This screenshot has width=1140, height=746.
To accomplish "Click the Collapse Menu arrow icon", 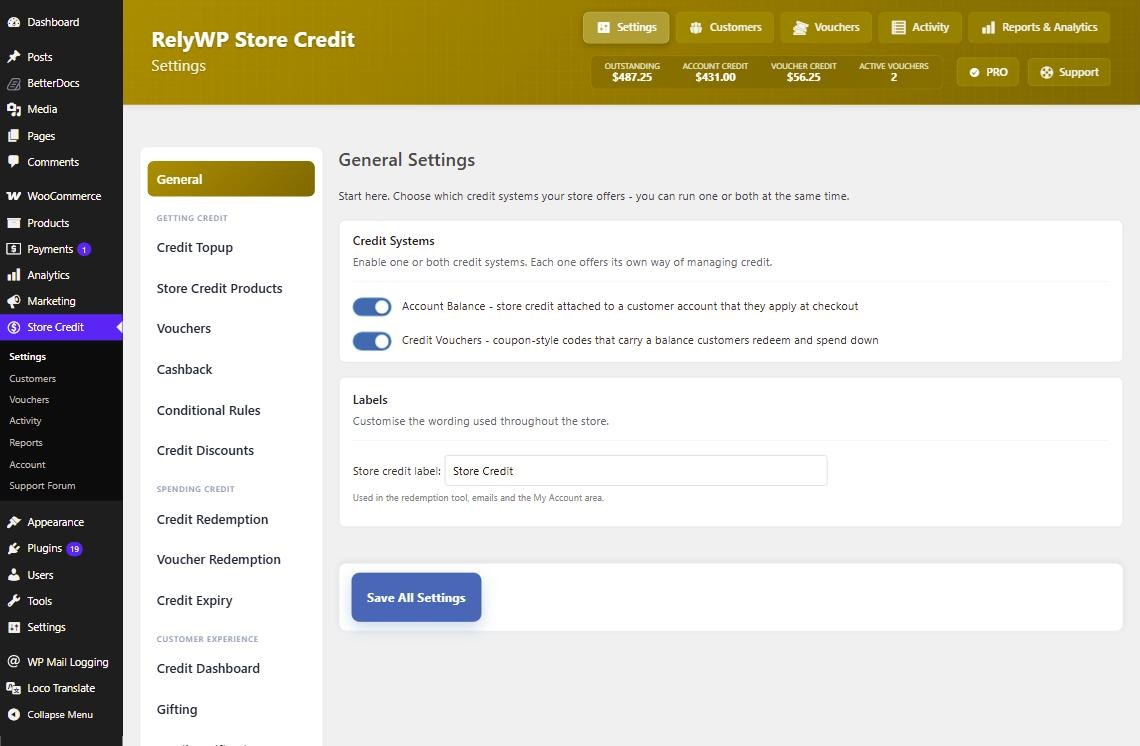I will pos(14,714).
